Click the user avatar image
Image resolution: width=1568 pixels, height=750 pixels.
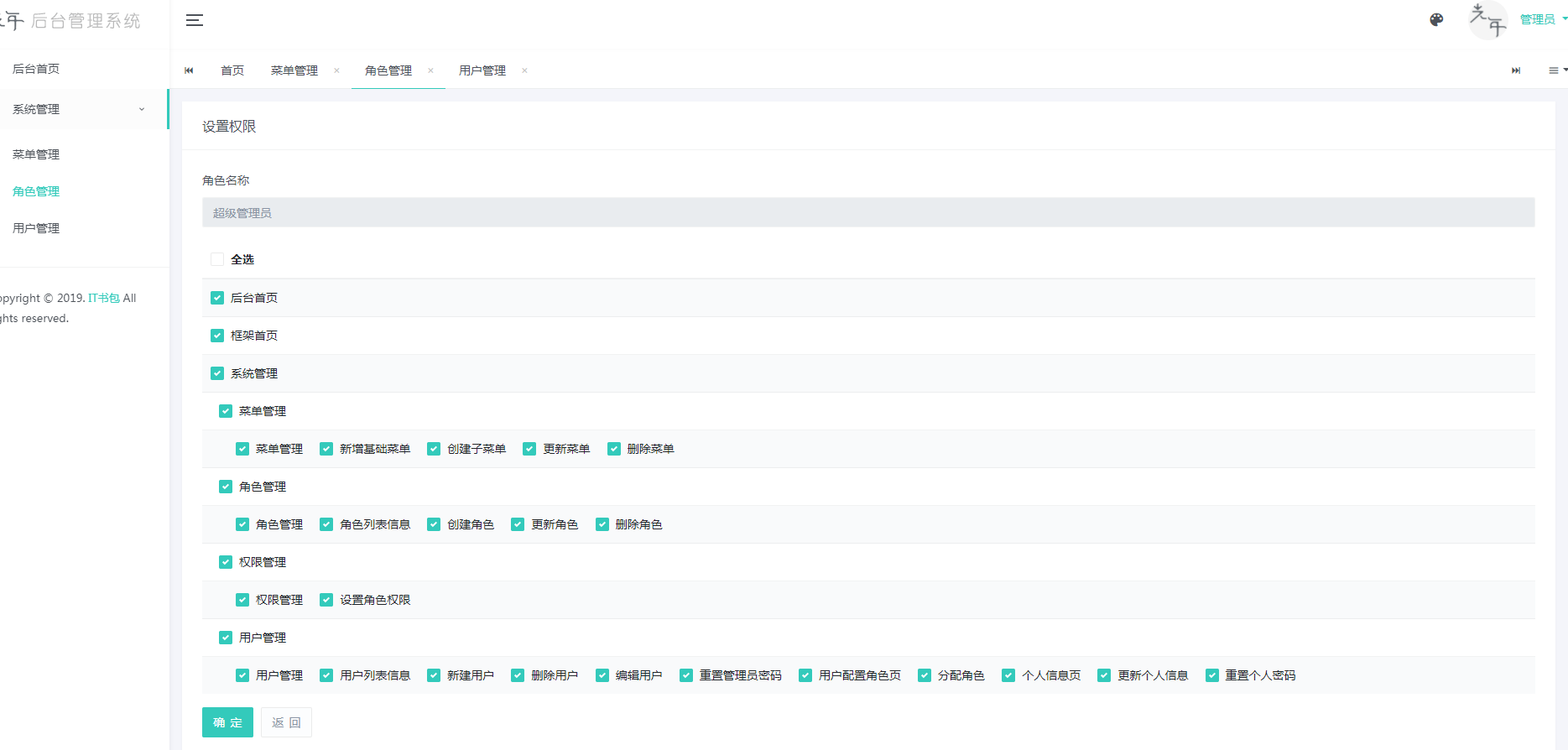tap(1487, 20)
